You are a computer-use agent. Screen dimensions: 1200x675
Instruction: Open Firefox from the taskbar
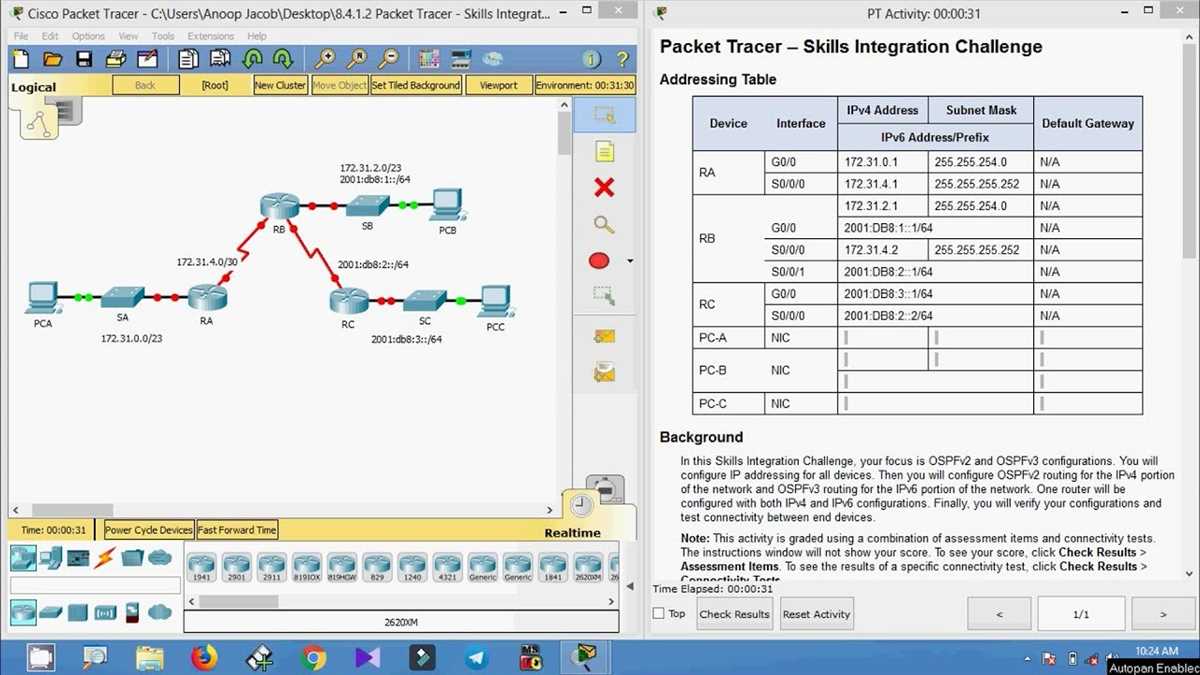[x=205, y=658]
